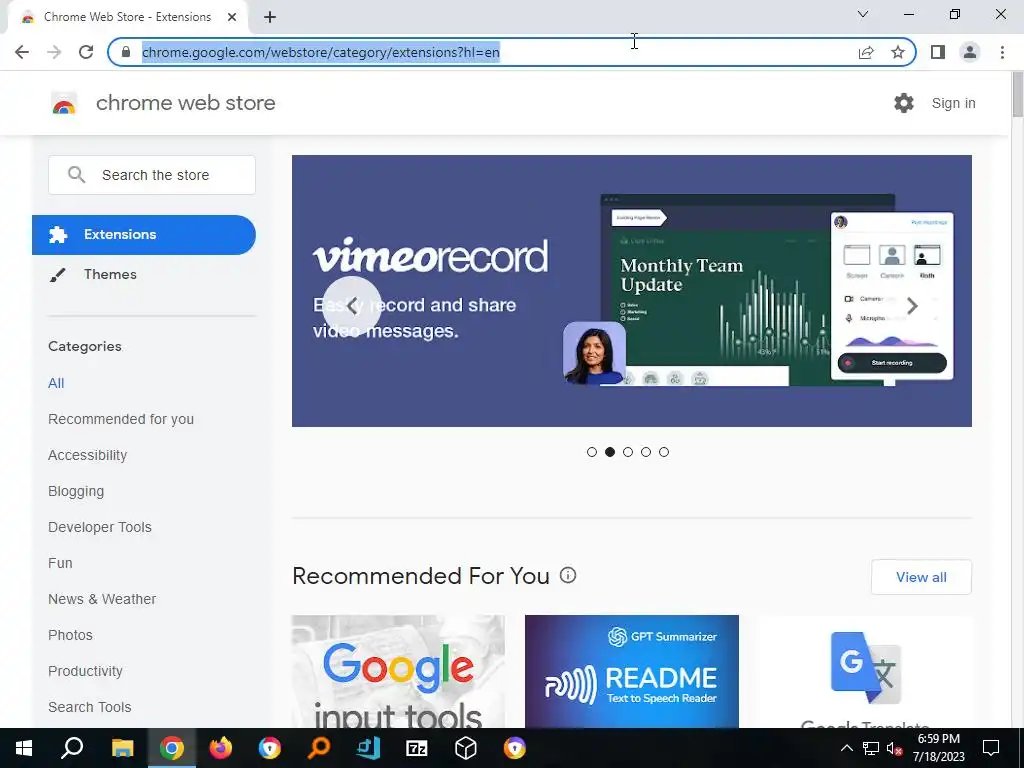1024x768 pixels.
Task: Open the taskbar clock and date
Action: 939,748
